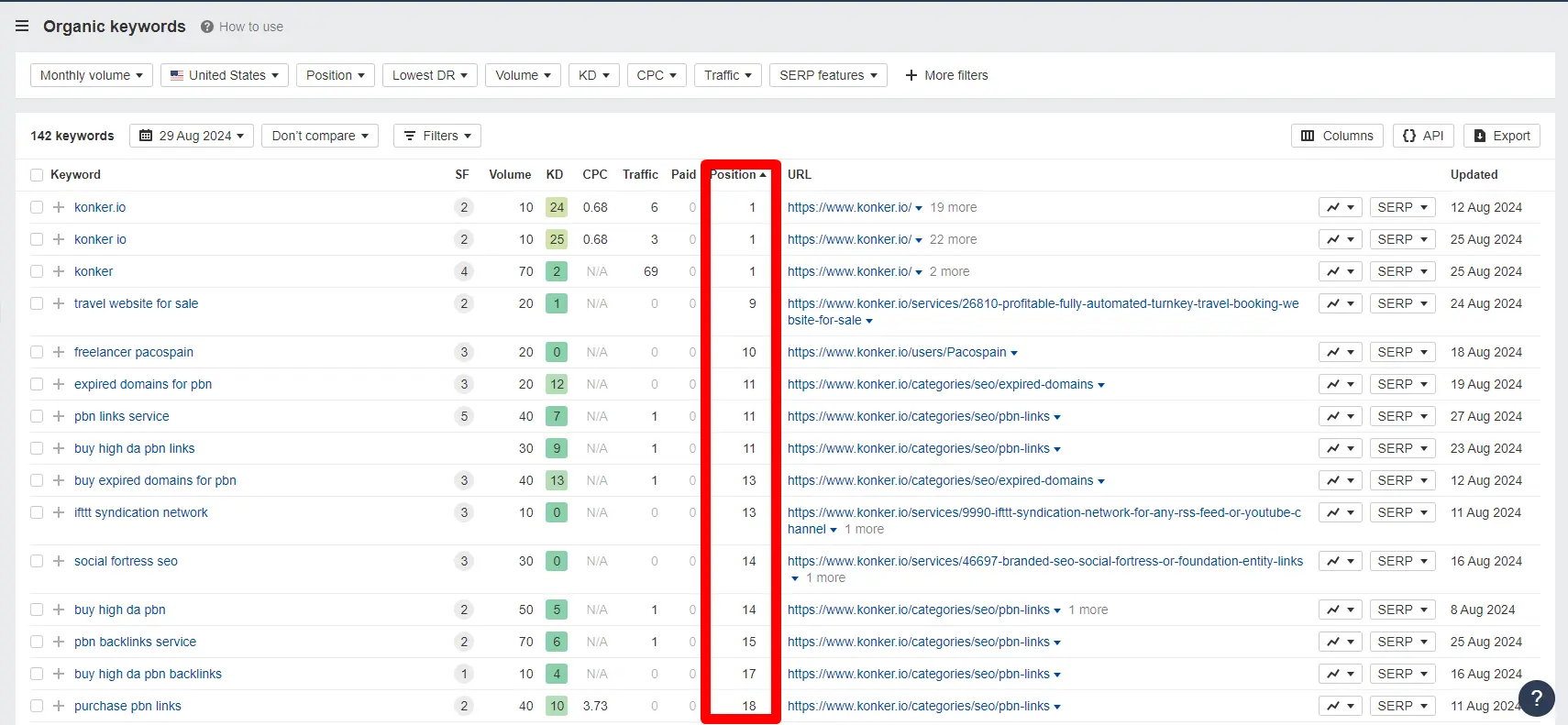
Task: Sort by the Updated column header
Action: (1474, 174)
